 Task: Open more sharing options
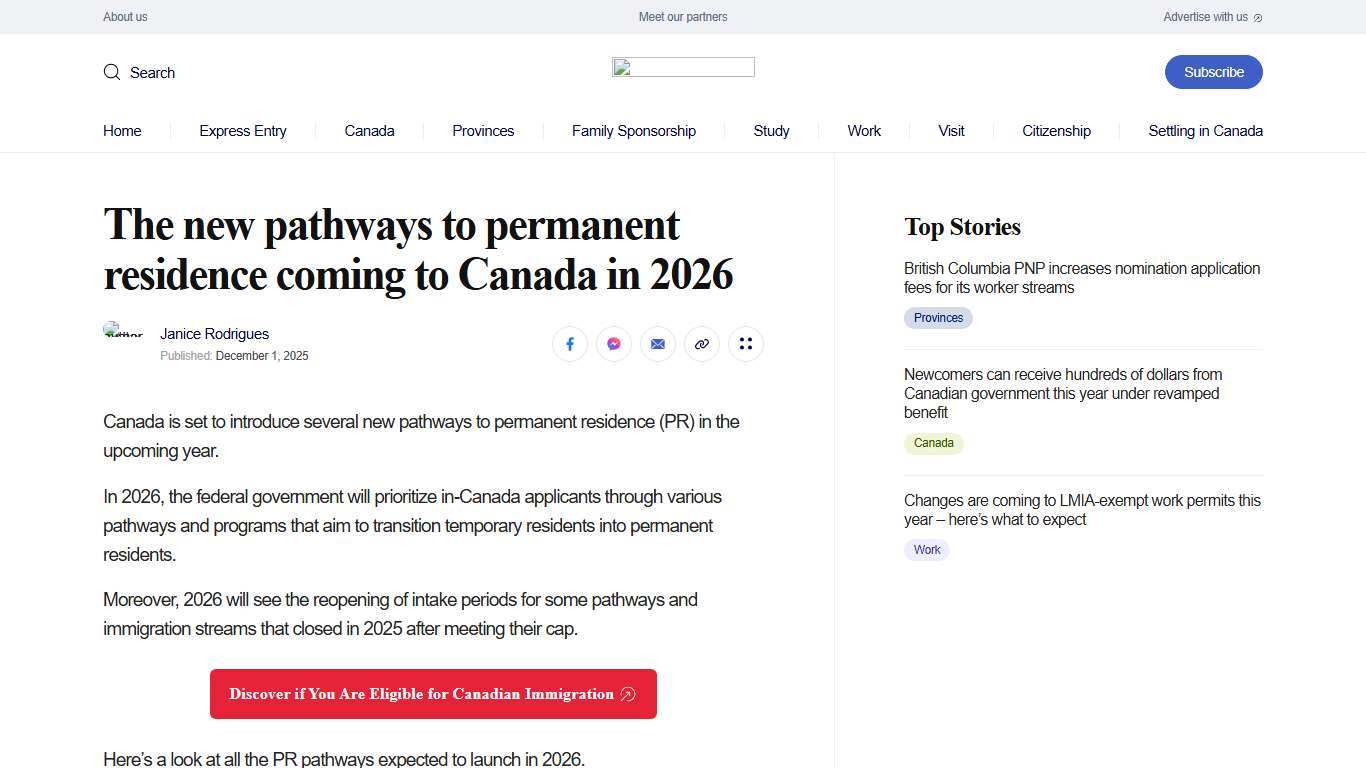(746, 344)
